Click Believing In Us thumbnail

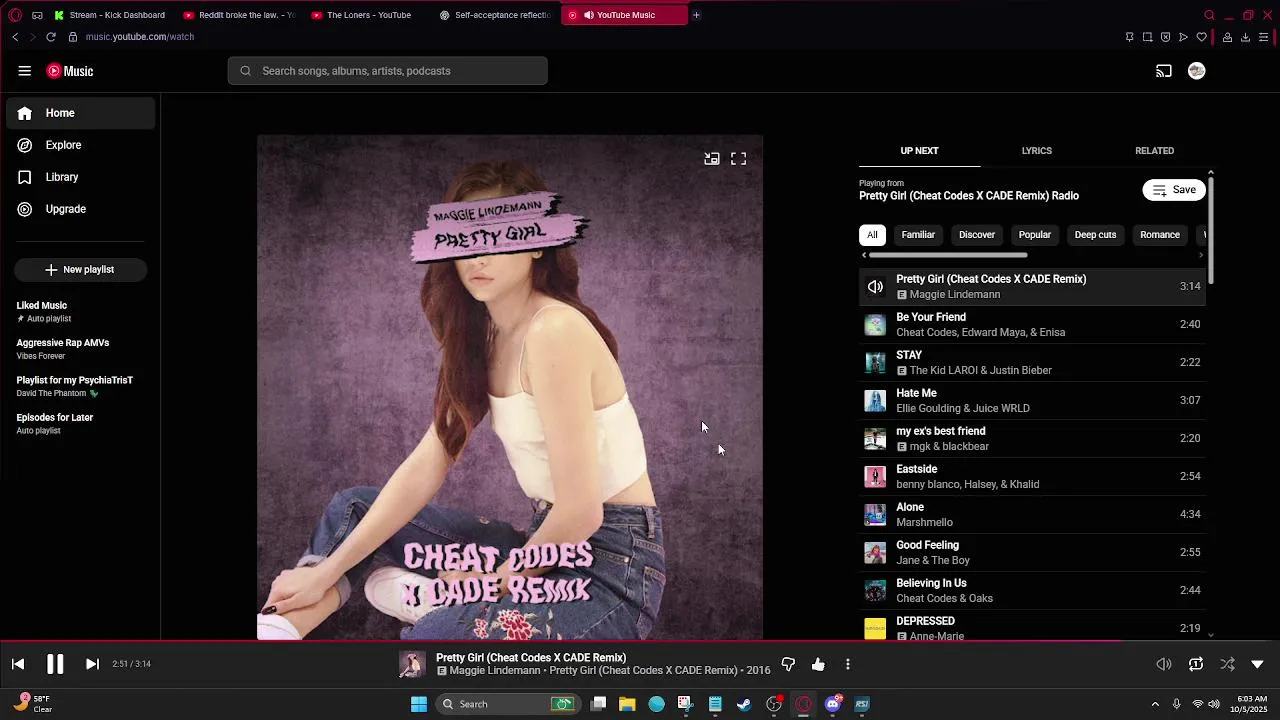(875, 591)
